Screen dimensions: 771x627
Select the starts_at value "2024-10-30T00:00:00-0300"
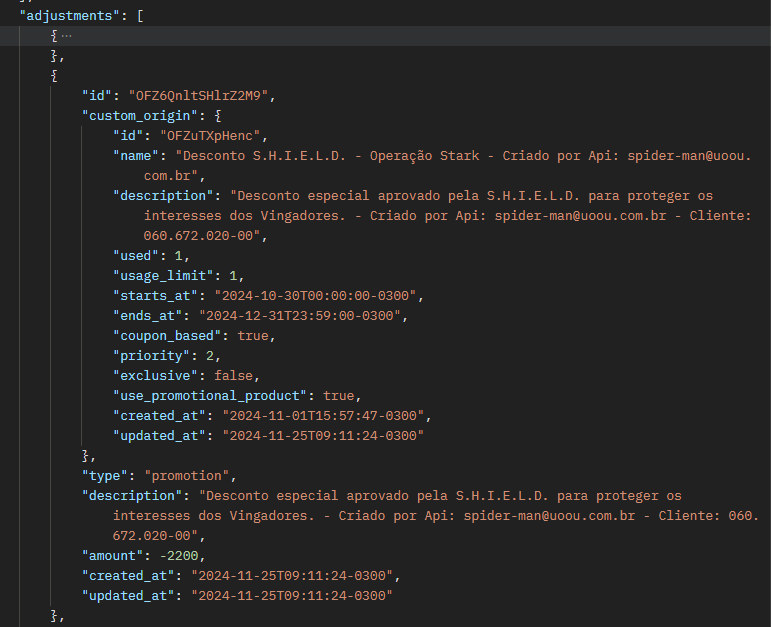coord(315,296)
